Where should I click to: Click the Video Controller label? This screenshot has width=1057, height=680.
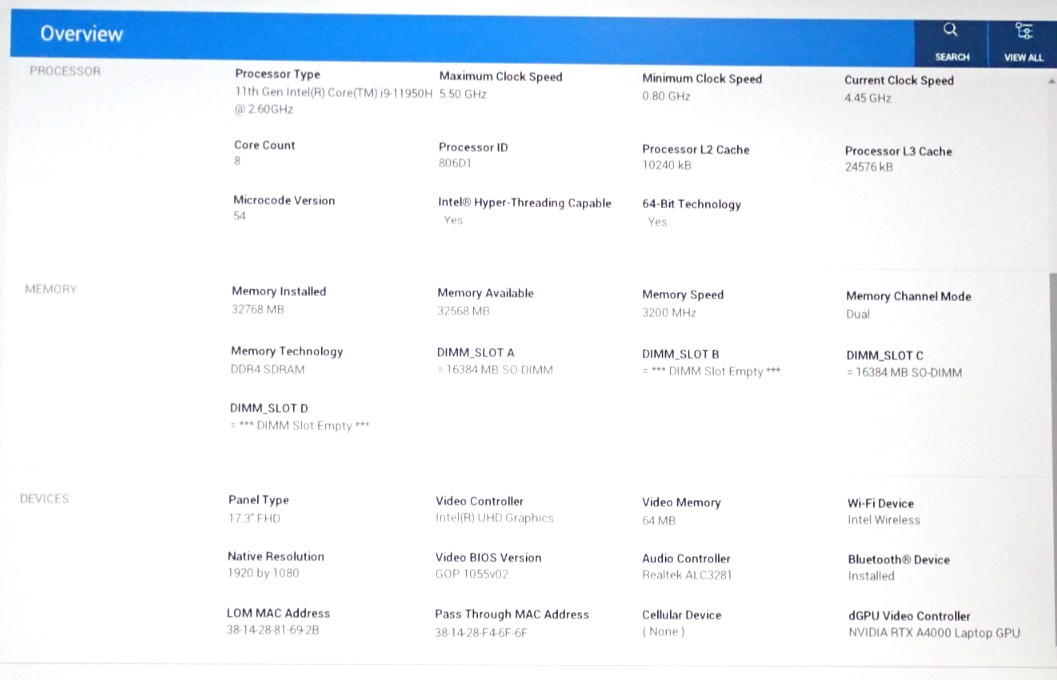pos(479,501)
